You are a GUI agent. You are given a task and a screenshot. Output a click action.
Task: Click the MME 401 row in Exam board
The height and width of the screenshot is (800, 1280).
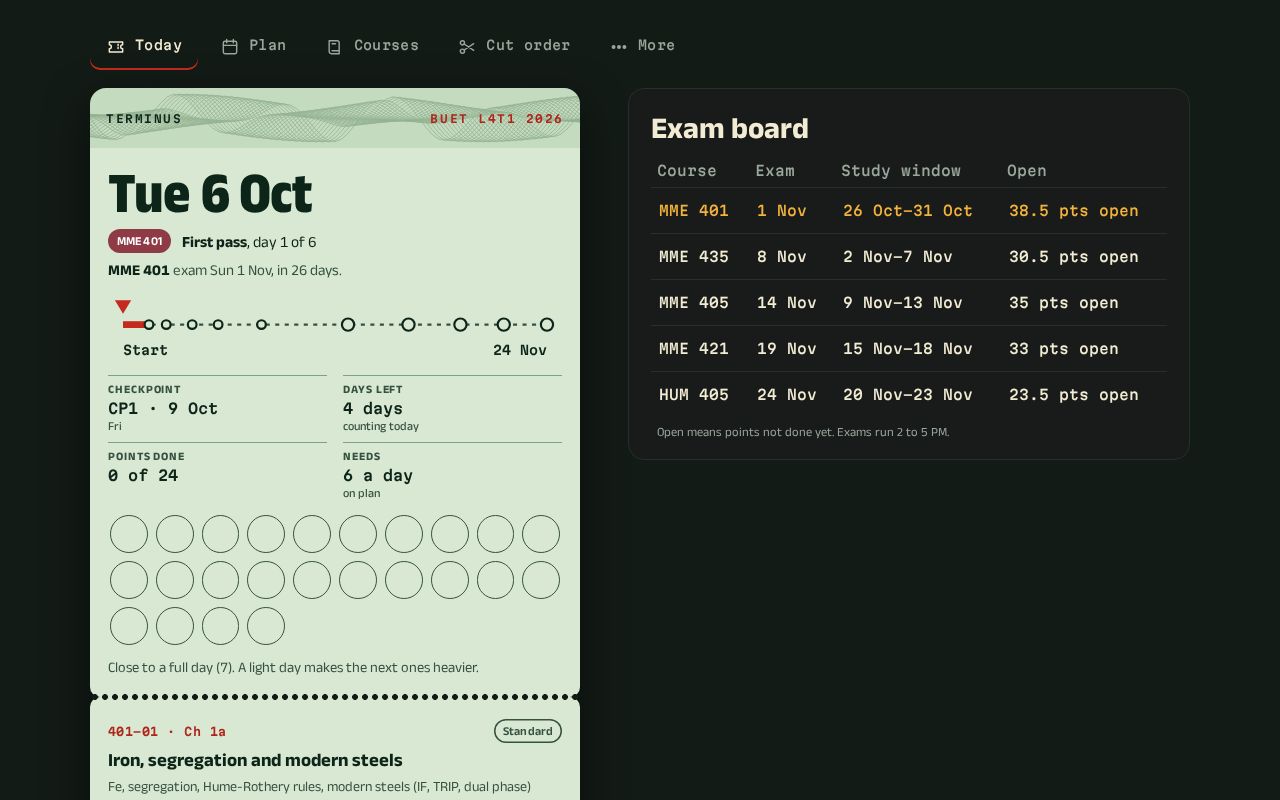[x=908, y=211]
